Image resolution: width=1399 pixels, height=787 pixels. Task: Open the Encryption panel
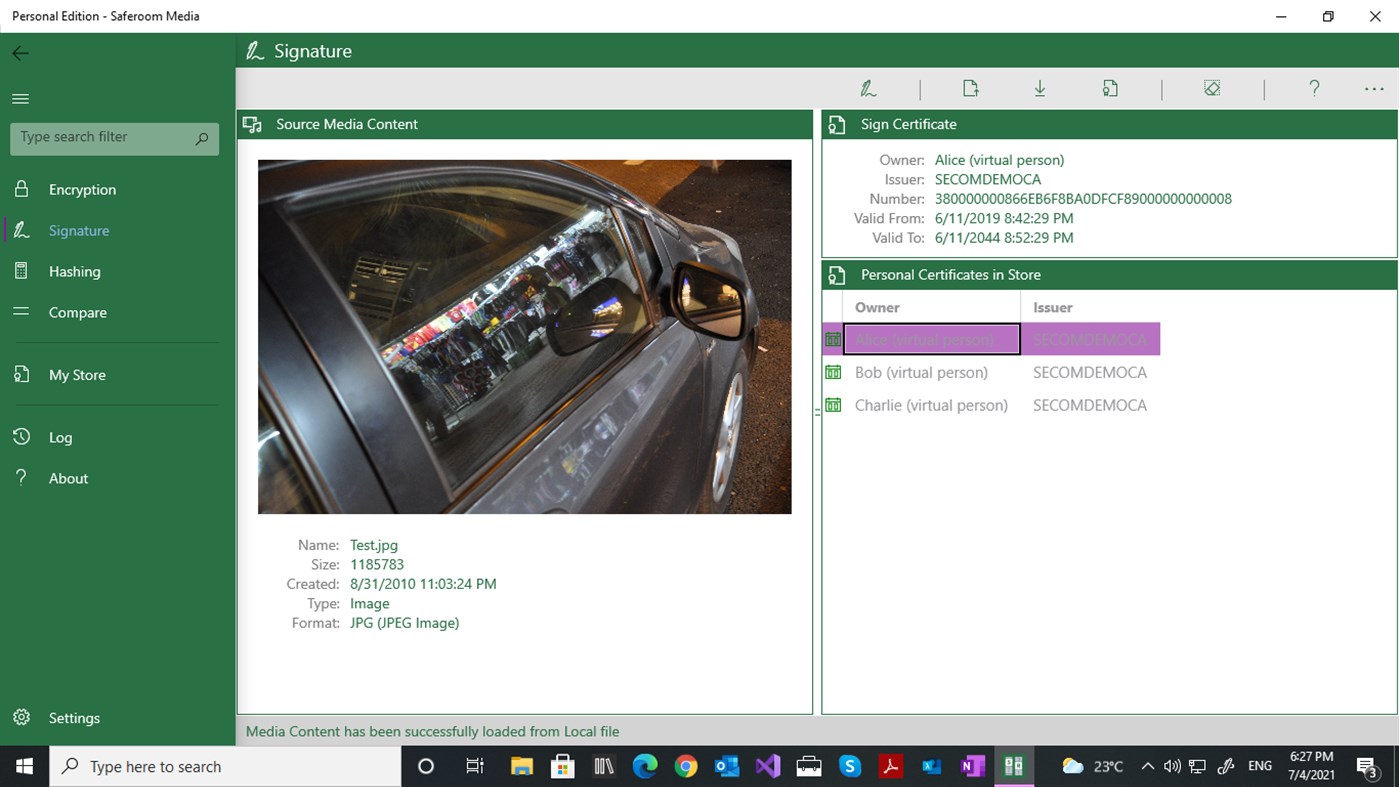(x=81, y=189)
